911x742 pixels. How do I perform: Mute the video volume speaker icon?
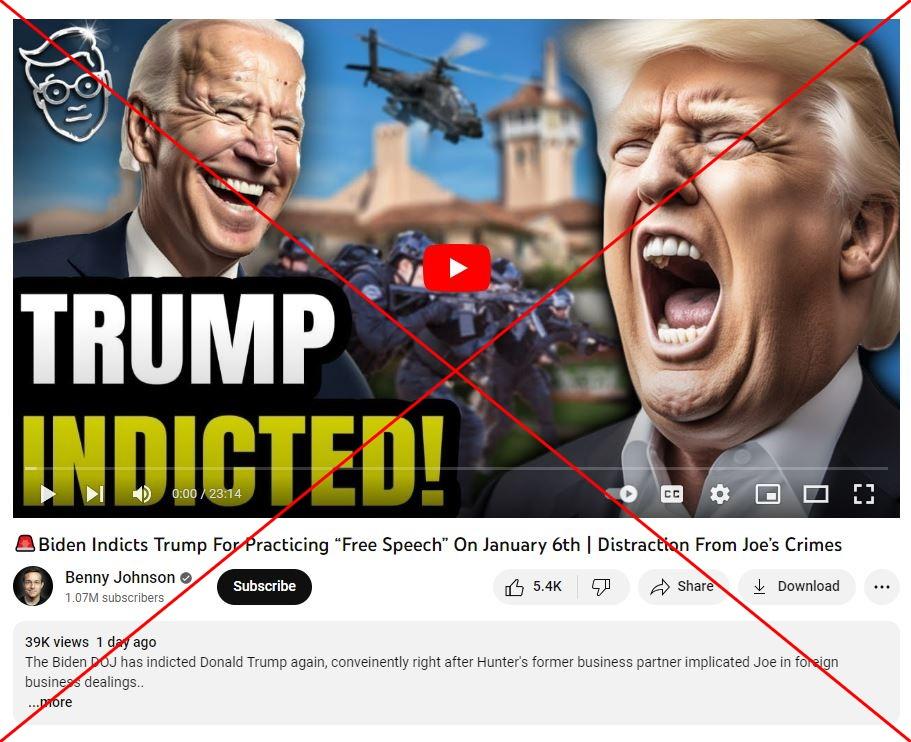(x=141, y=494)
